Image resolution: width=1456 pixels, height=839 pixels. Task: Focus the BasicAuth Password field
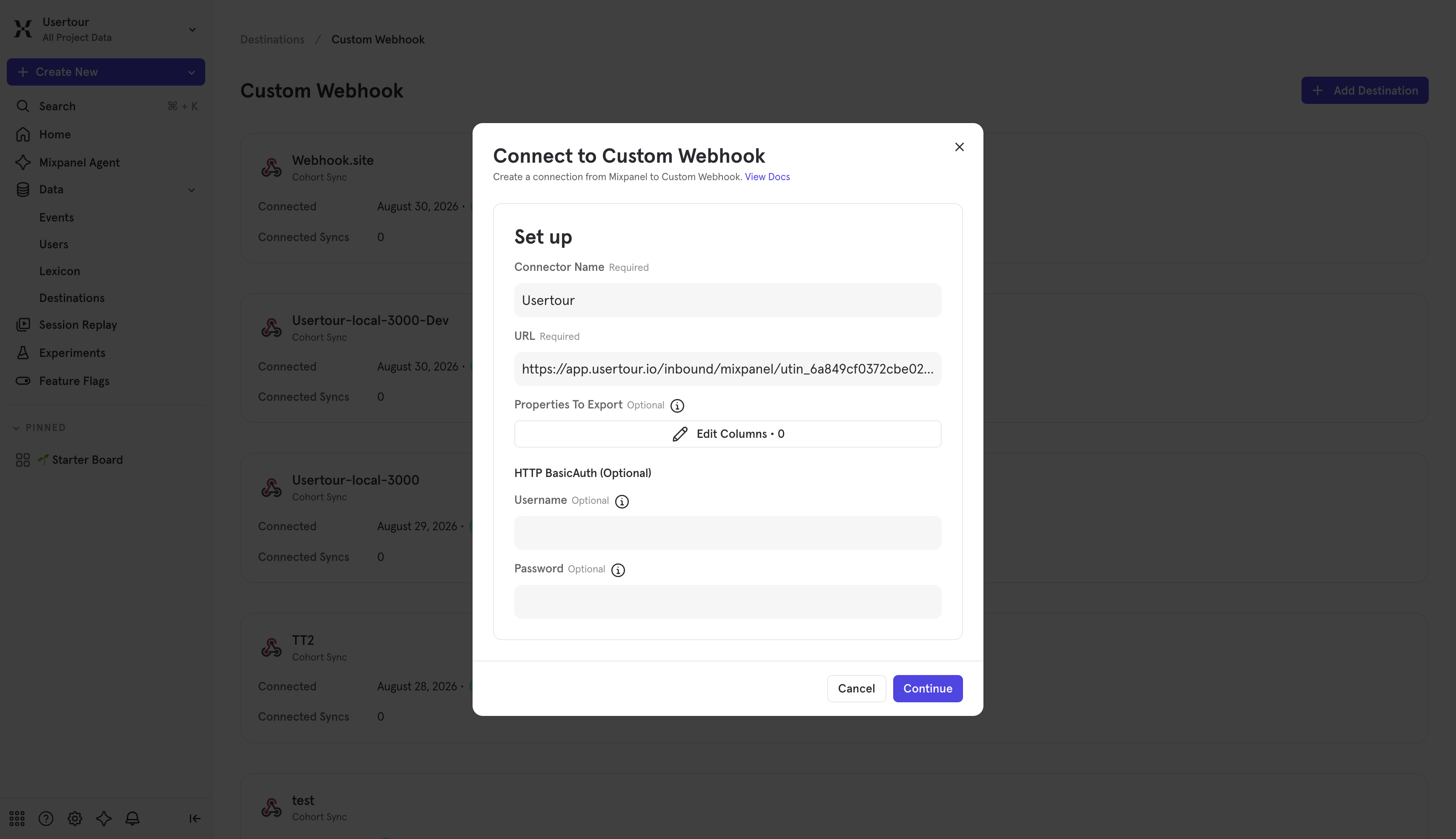(x=728, y=602)
